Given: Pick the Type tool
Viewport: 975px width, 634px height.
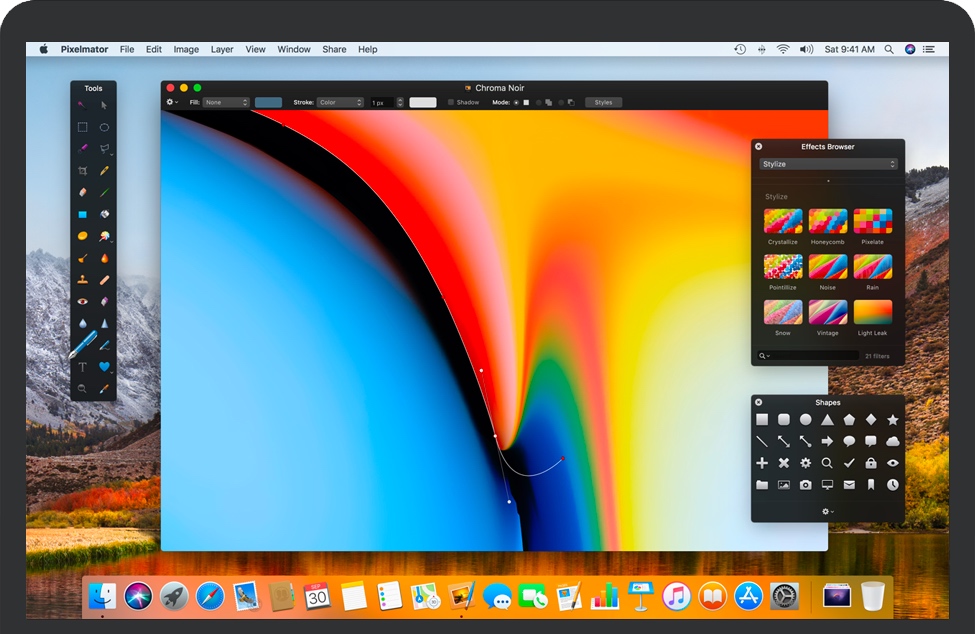Looking at the screenshot, I should point(82,367).
